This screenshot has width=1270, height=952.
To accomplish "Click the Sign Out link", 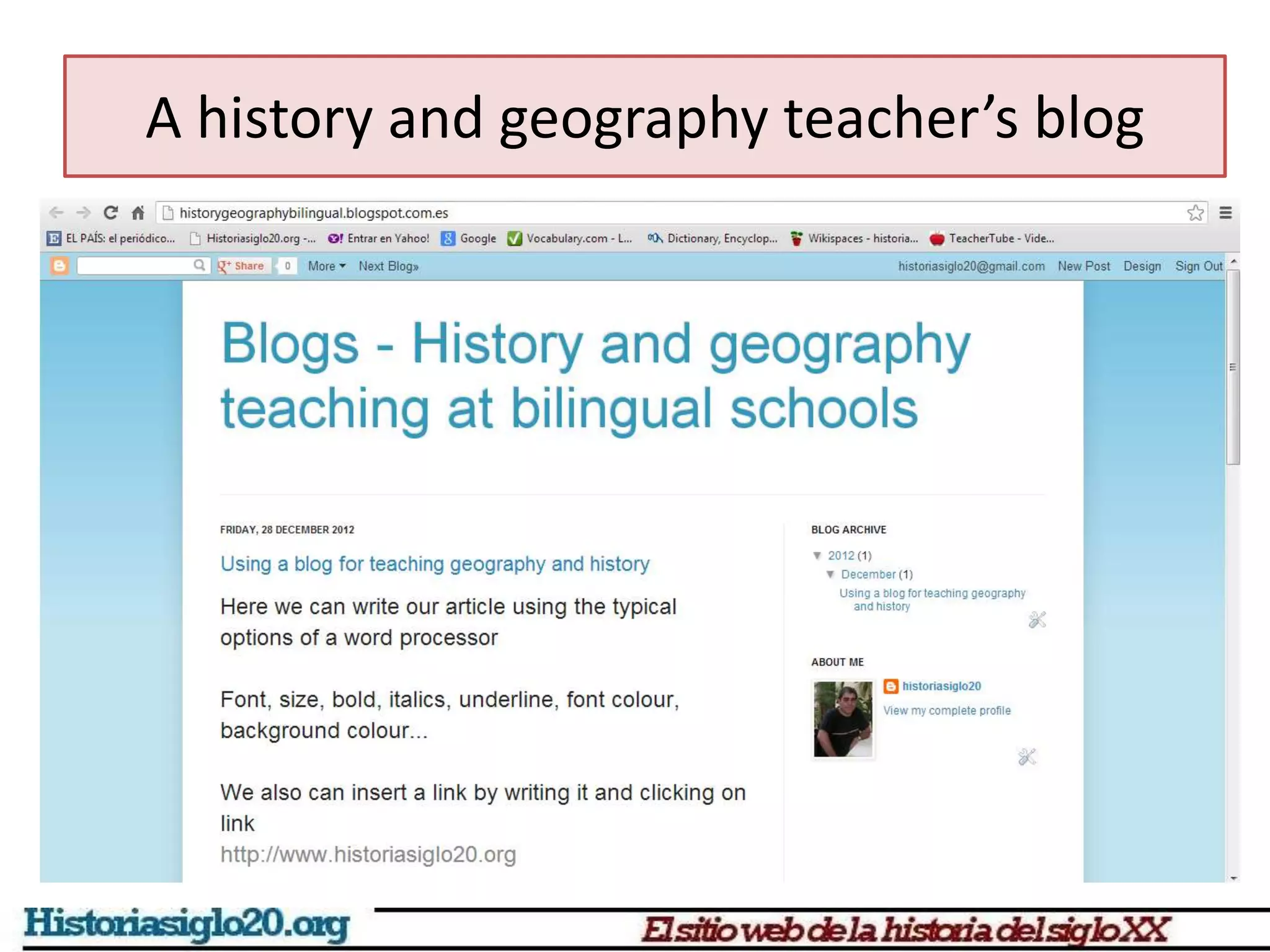I will (x=1198, y=266).
